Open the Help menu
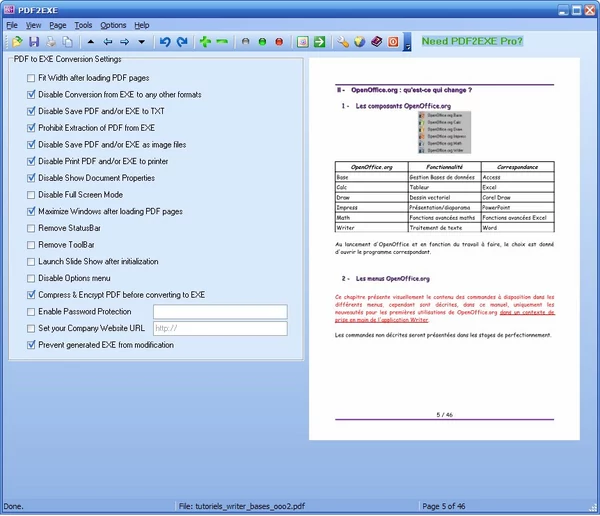 tap(142, 25)
